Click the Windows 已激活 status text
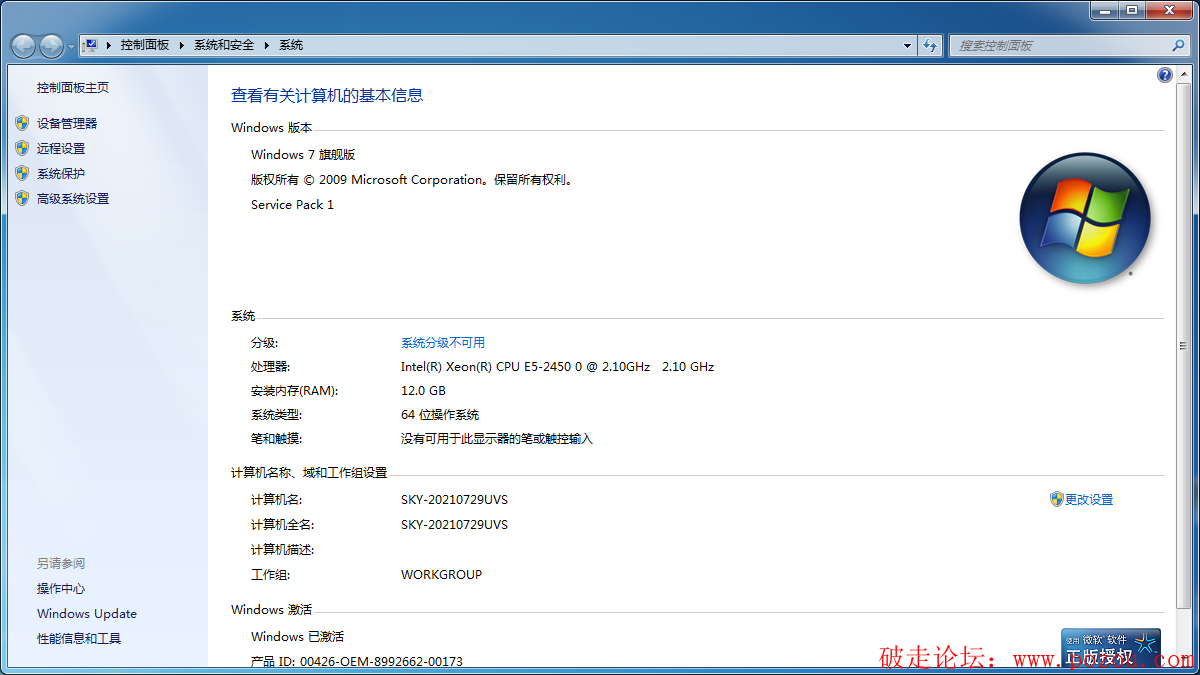 (297, 637)
